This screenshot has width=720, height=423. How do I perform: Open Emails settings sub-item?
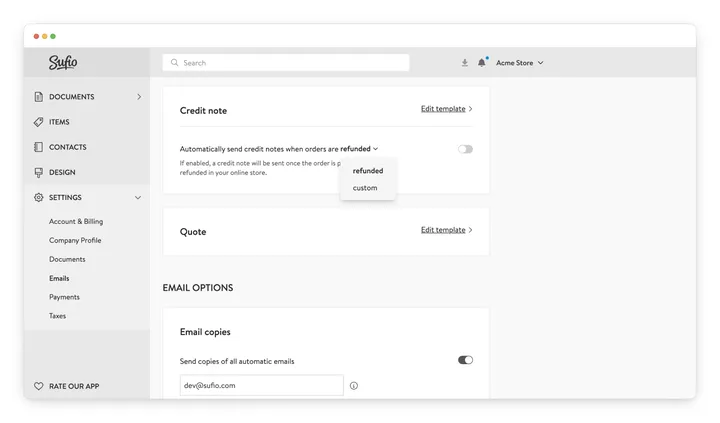click(x=59, y=278)
